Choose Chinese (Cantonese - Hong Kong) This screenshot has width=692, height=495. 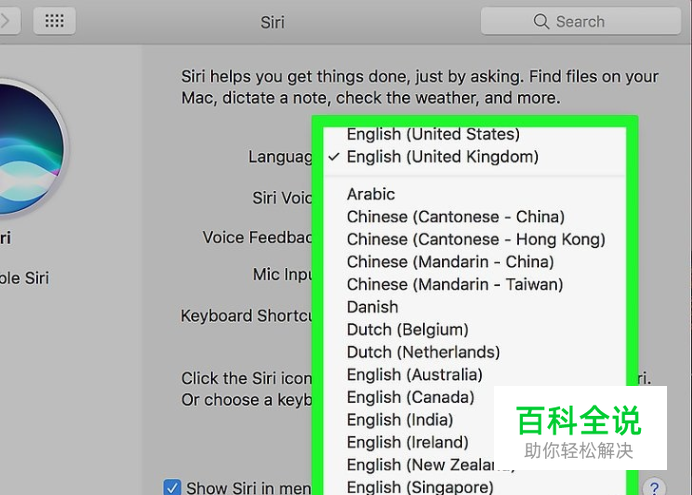(x=474, y=239)
